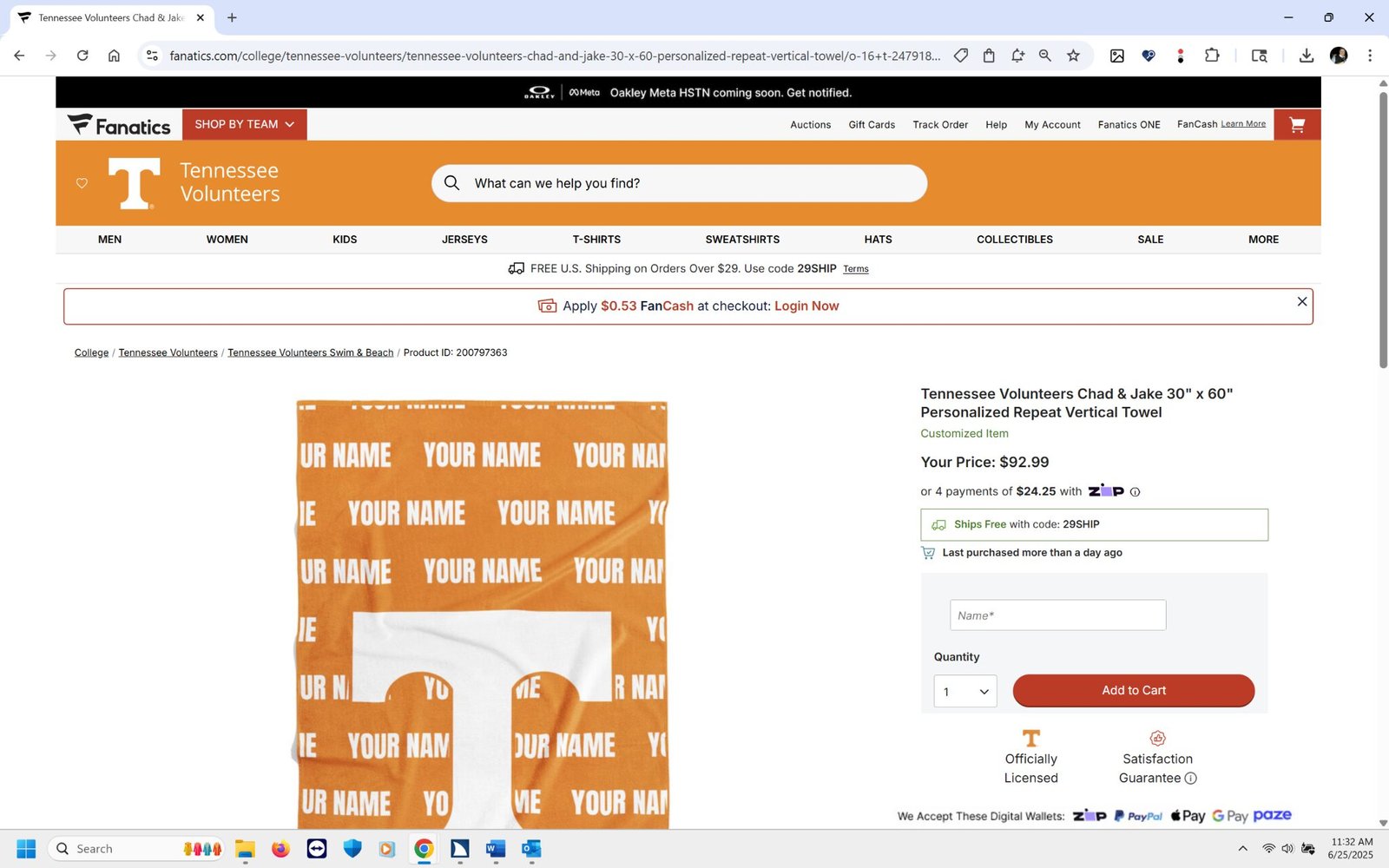This screenshot has width=1389, height=868.
Task: Click Windows taskbar Search box
Action: pos(137,849)
